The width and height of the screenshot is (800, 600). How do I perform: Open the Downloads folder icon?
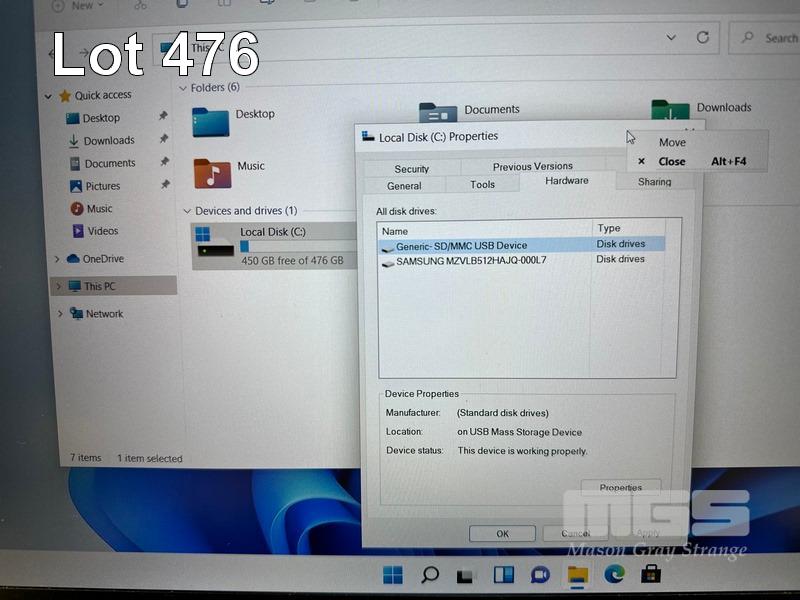[x=670, y=113]
